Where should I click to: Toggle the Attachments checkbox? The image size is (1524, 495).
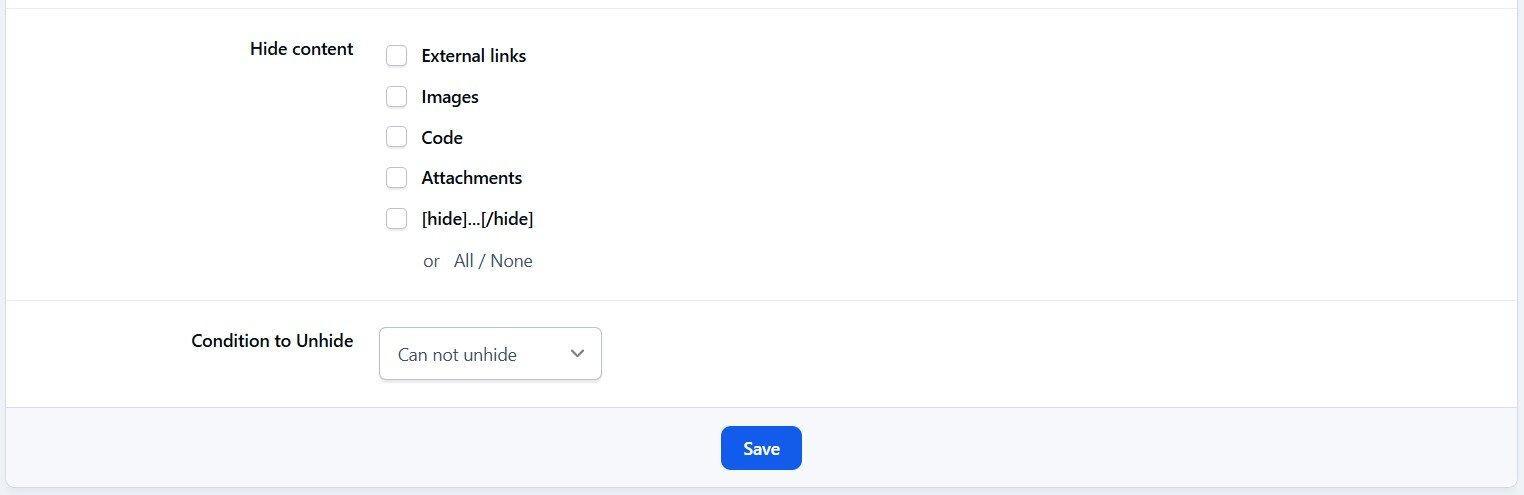[397, 178]
